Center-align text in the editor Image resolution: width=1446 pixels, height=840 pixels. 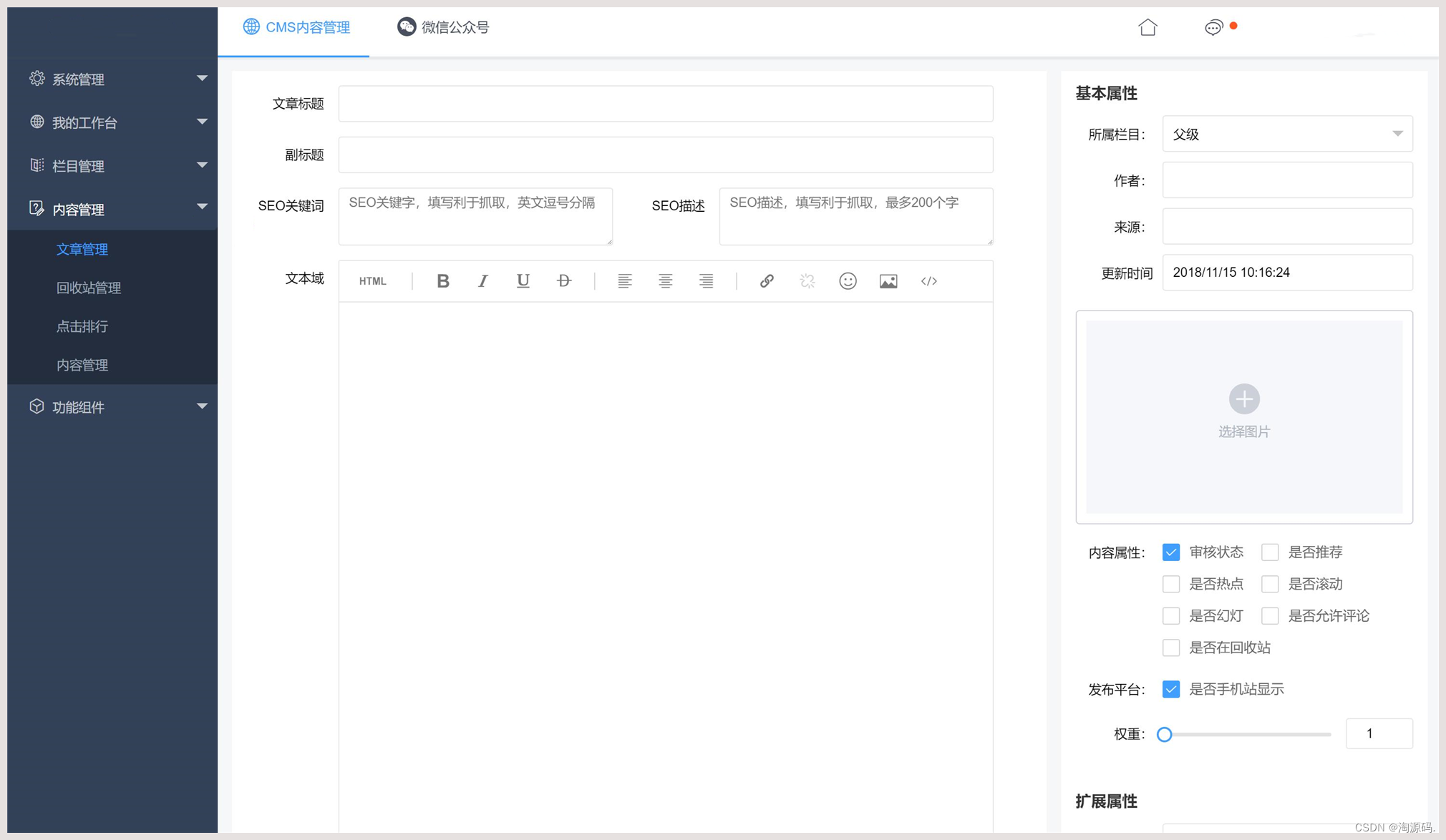(665, 281)
